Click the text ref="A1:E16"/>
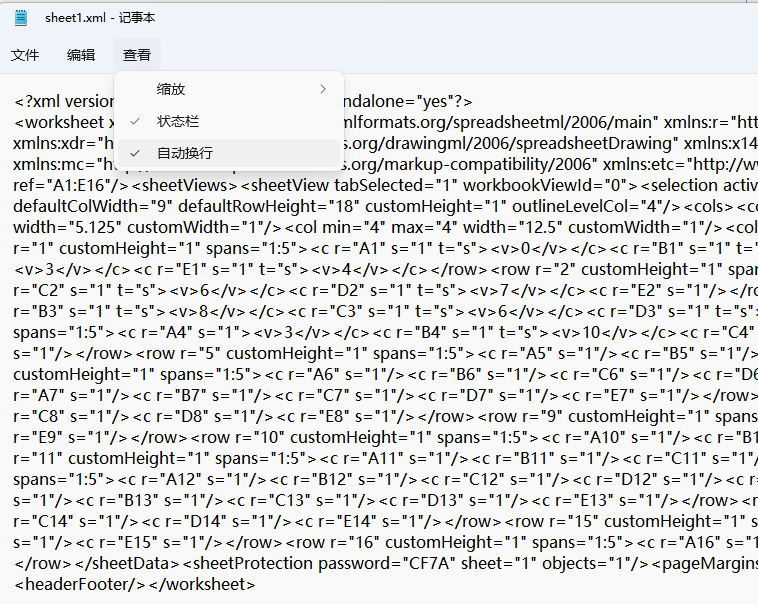The image size is (758, 604). [72, 185]
